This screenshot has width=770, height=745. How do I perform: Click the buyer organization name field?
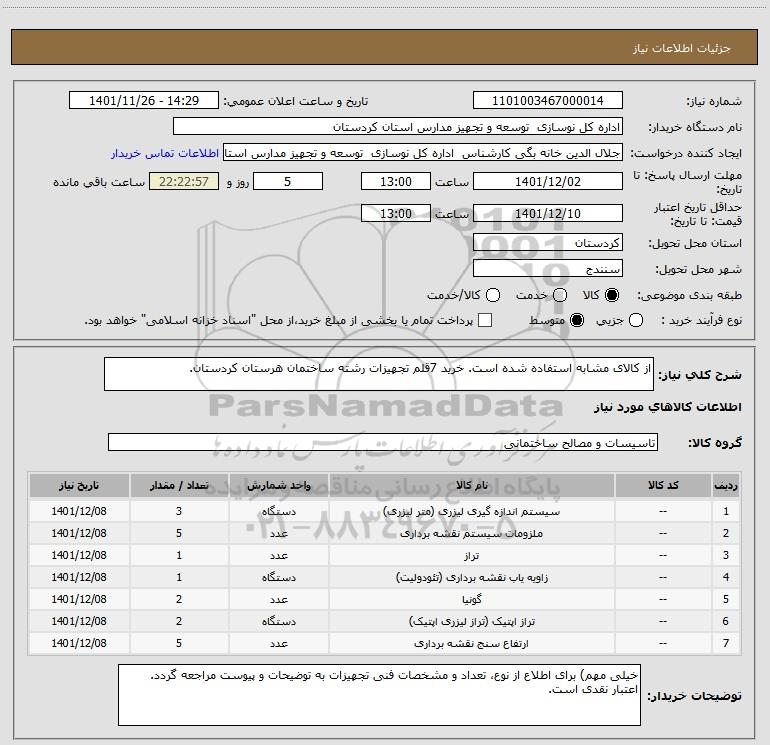(x=398, y=127)
